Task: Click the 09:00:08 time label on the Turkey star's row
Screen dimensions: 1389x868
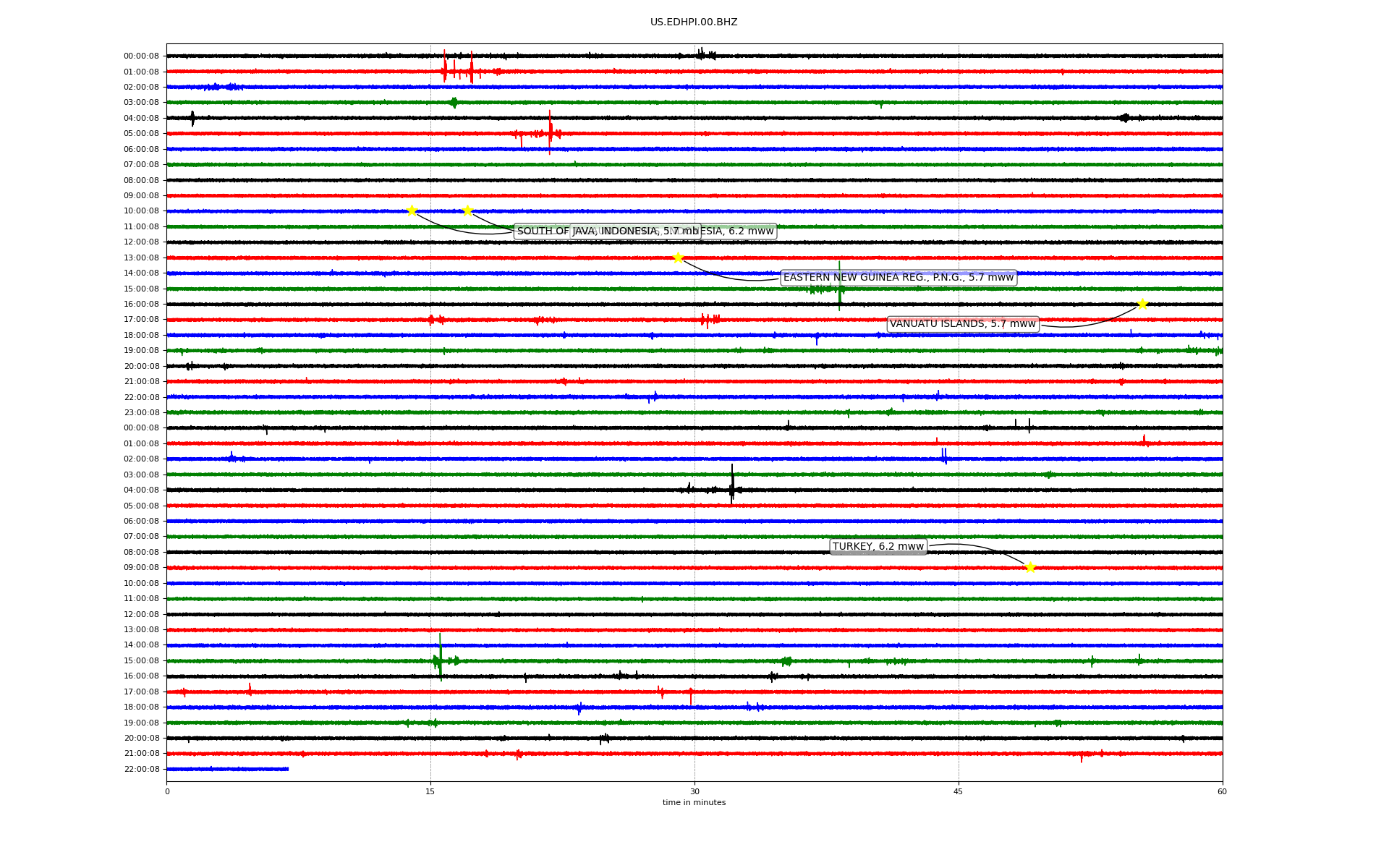Action: click(x=141, y=568)
